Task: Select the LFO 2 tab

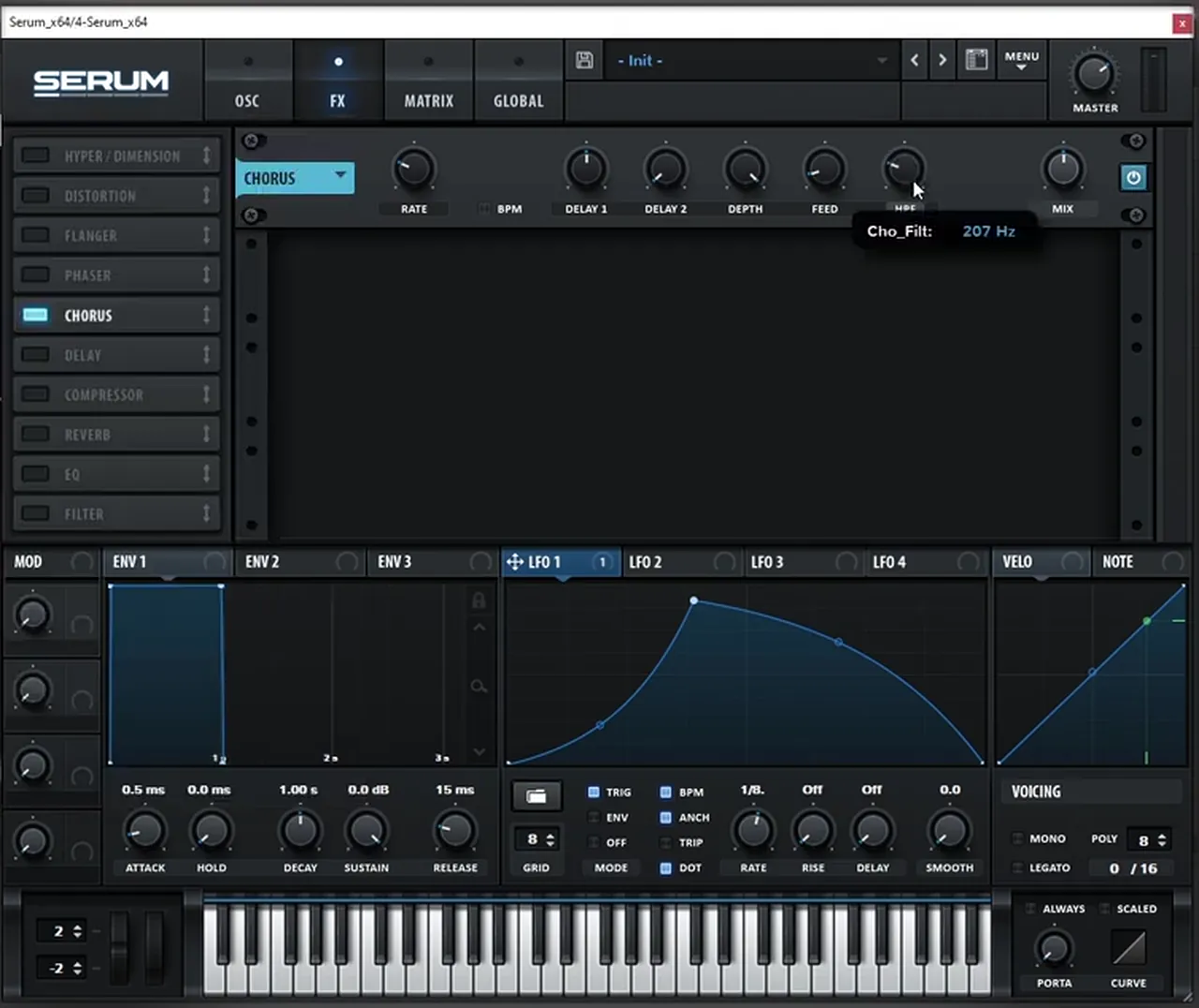Action: point(680,562)
